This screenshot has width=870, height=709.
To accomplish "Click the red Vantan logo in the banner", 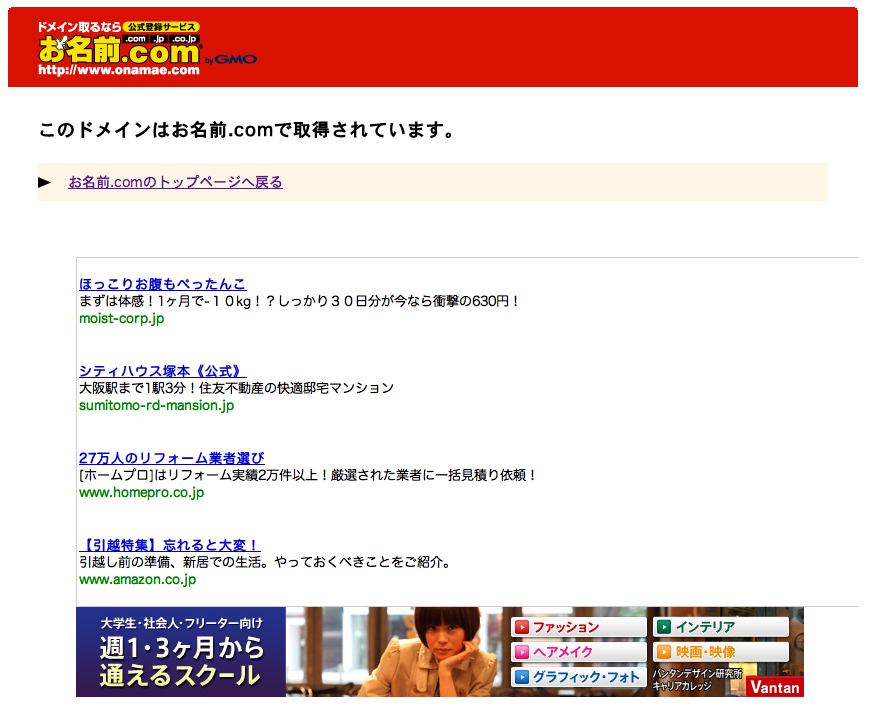I will pos(775,687).
